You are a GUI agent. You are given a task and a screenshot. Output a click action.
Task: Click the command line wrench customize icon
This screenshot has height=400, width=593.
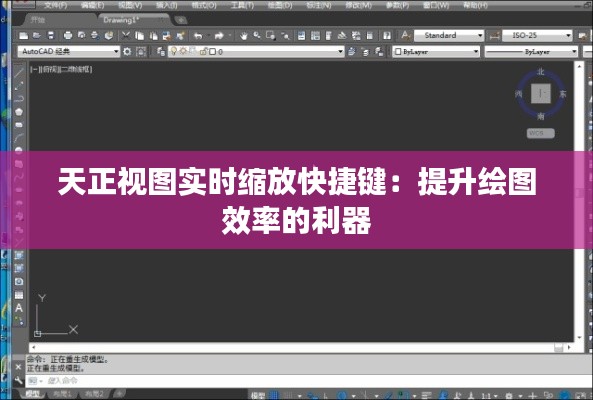click(18, 380)
